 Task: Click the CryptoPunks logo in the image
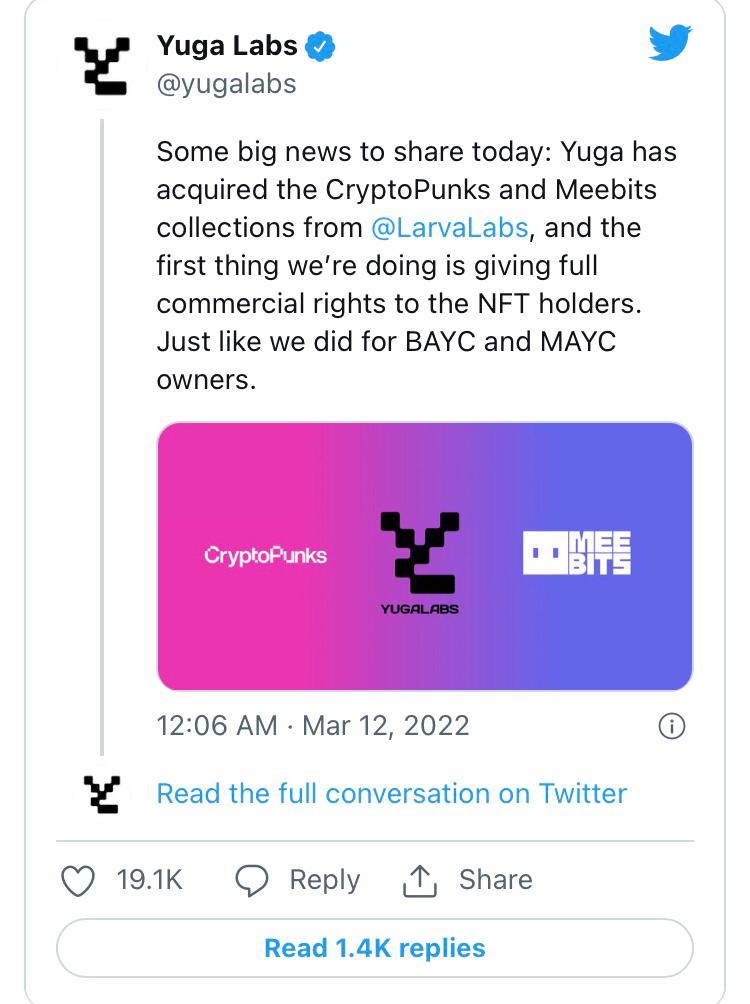click(265, 555)
